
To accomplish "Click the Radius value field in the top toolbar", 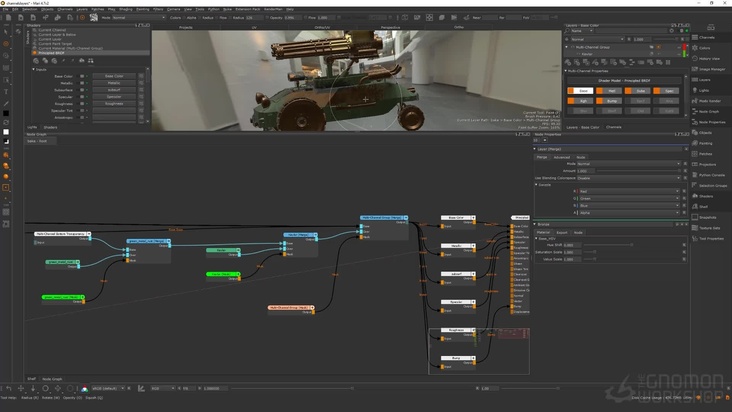I will pyautogui.click(x=255, y=18).
